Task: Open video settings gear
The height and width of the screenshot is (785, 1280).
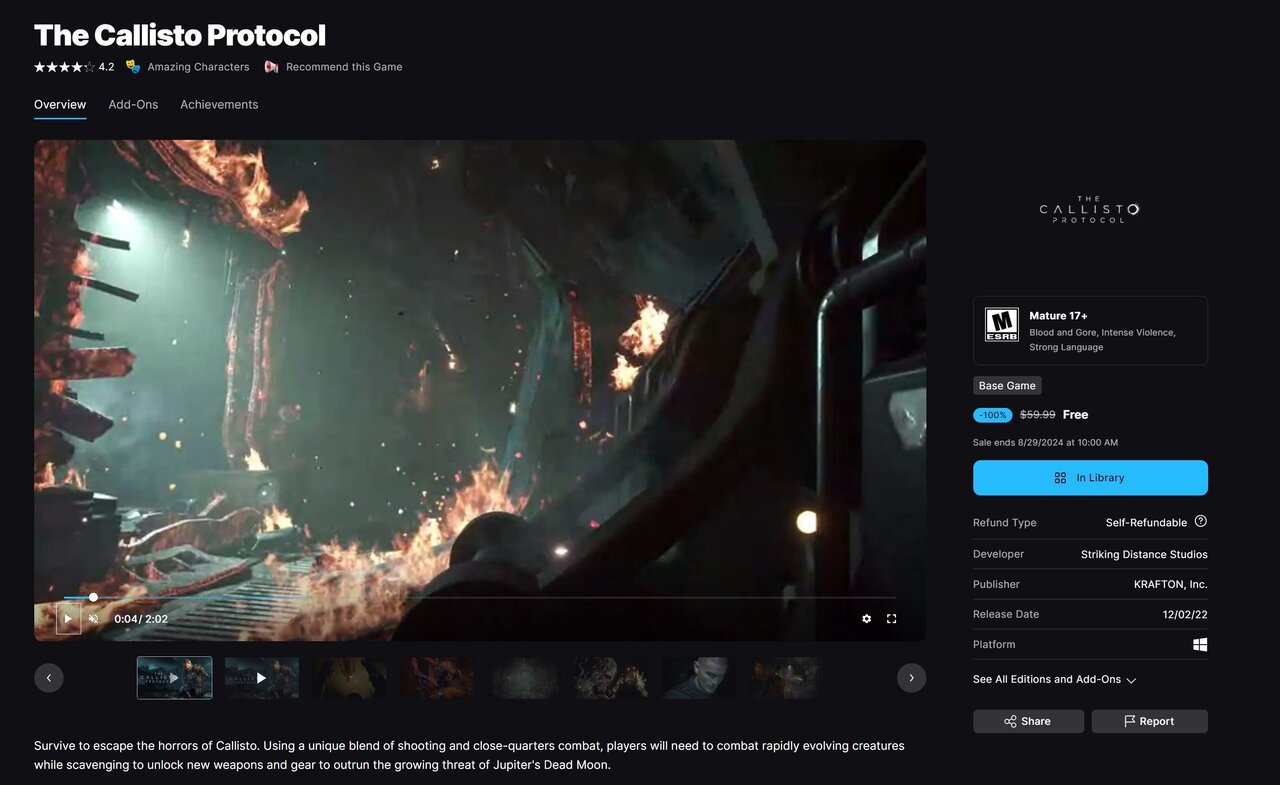Action: point(866,619)
